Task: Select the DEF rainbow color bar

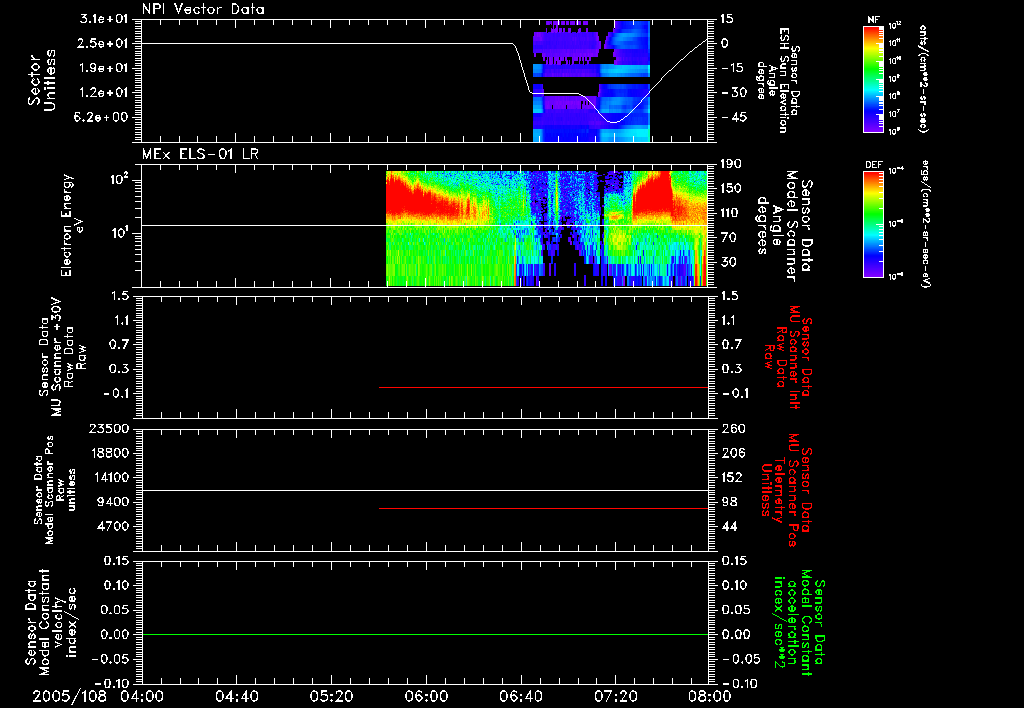Action: click(x=874, y=224)
